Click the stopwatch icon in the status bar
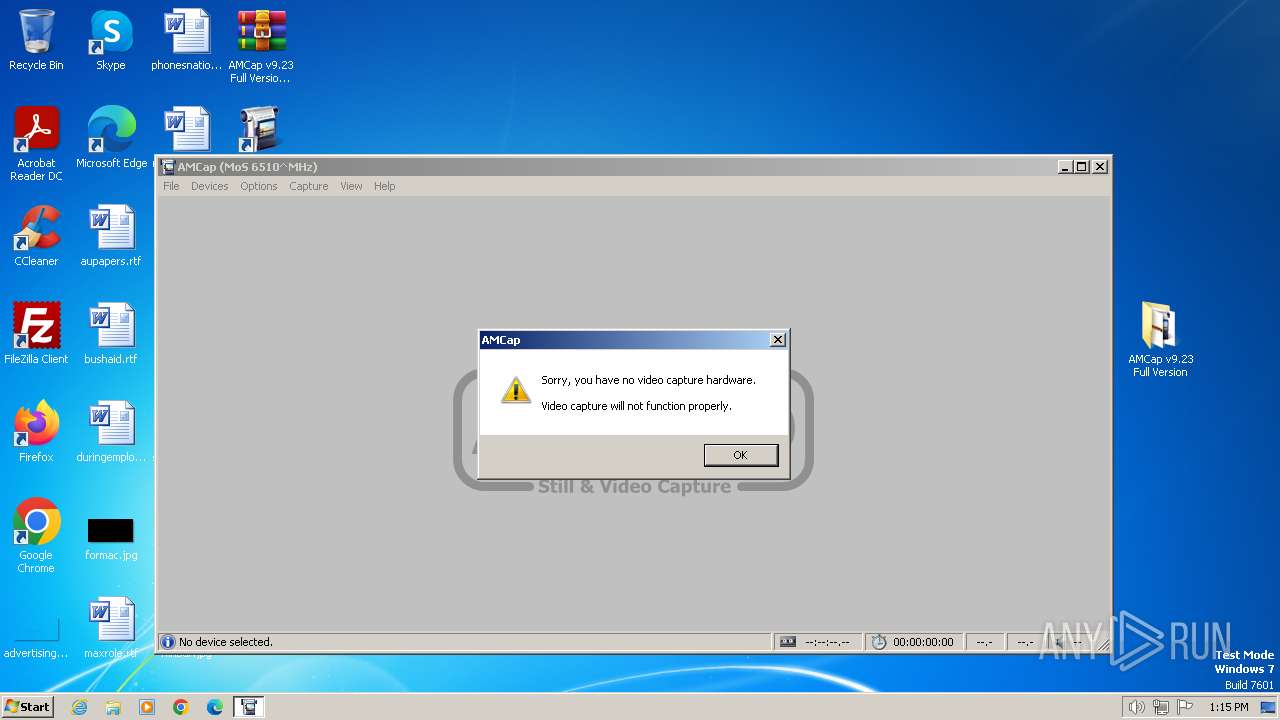 (x=879, y=642)
